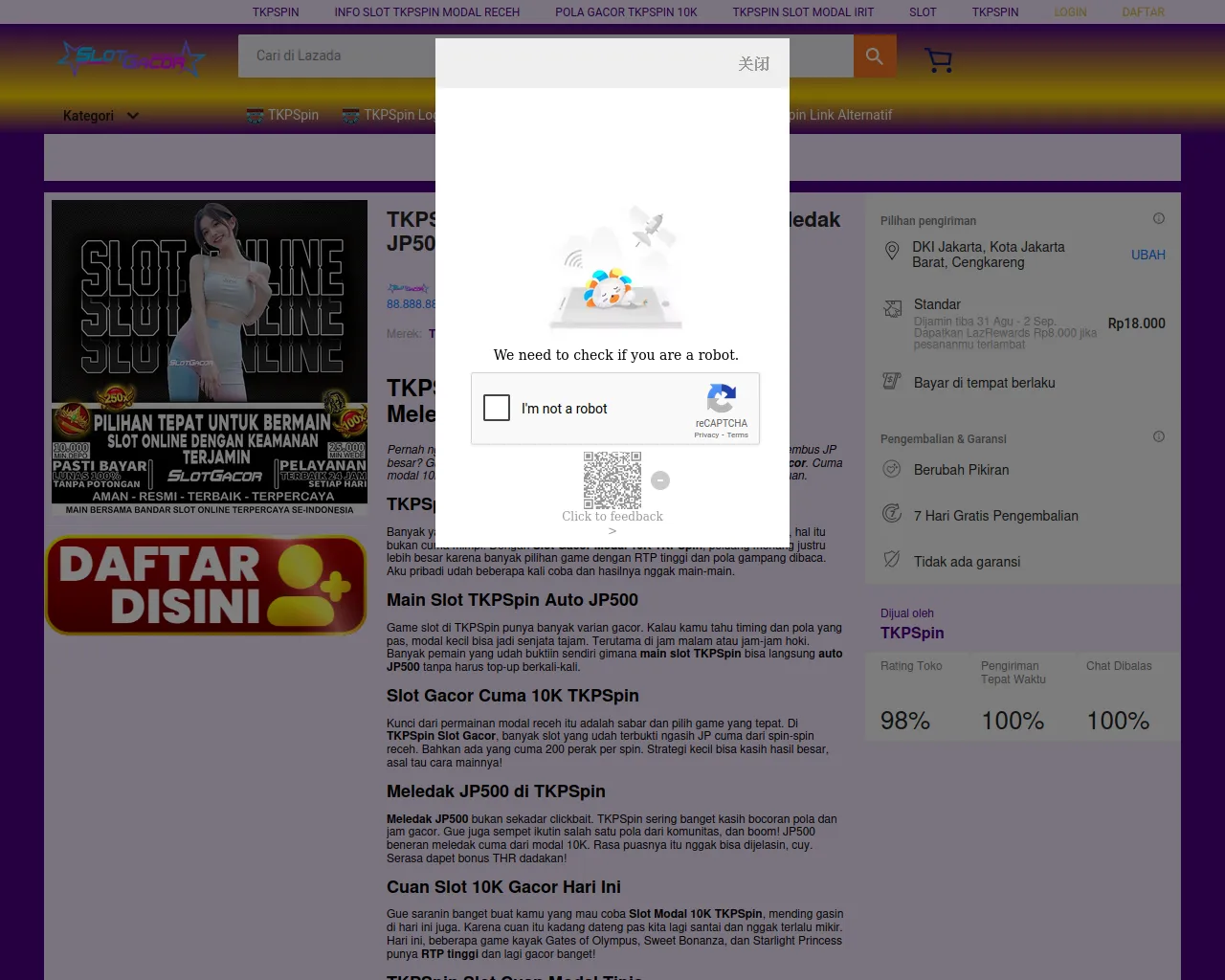The width and height of the screenshot is (1225, 980).
Task: Close the captcha dialog with 关闭
Action: (x=754, y=64)
